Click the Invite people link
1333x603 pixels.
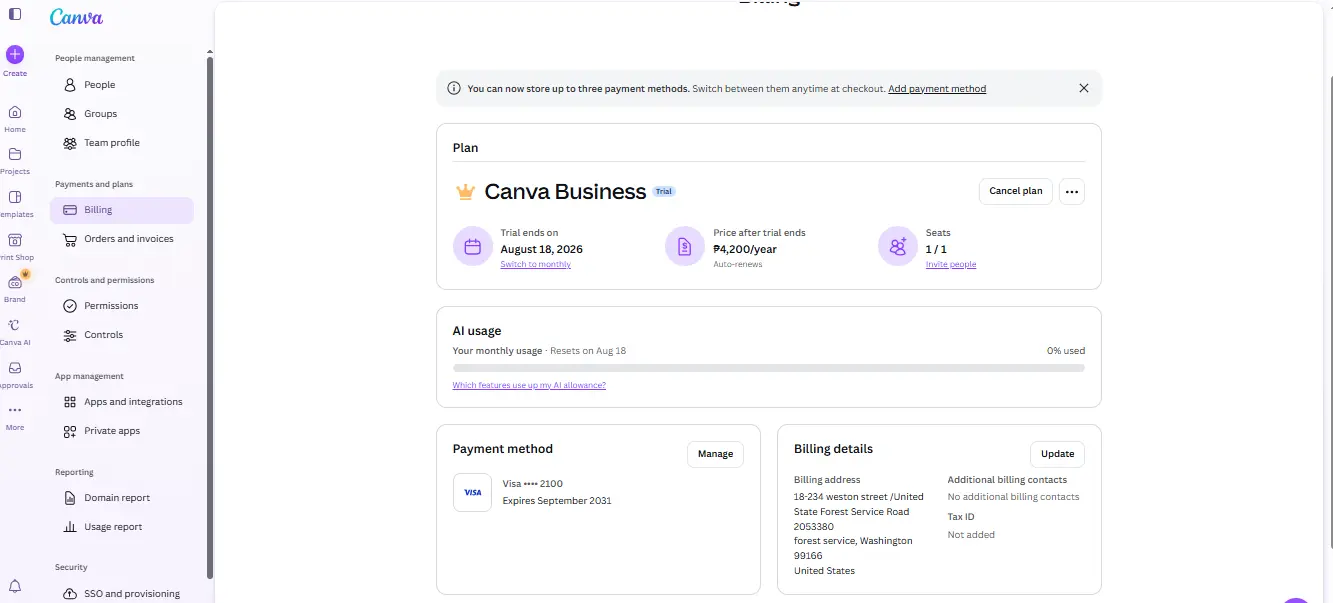click(951, 264)
